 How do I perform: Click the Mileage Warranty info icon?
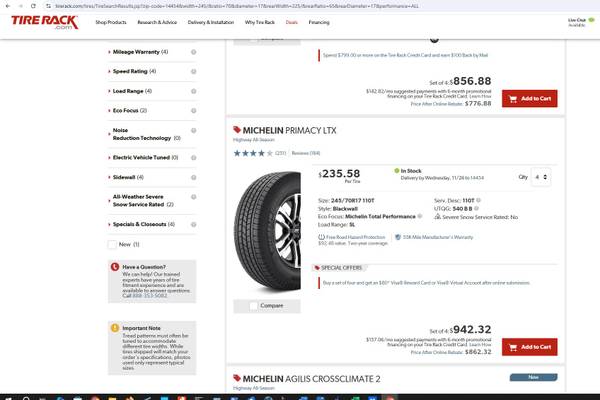[192, 51]
